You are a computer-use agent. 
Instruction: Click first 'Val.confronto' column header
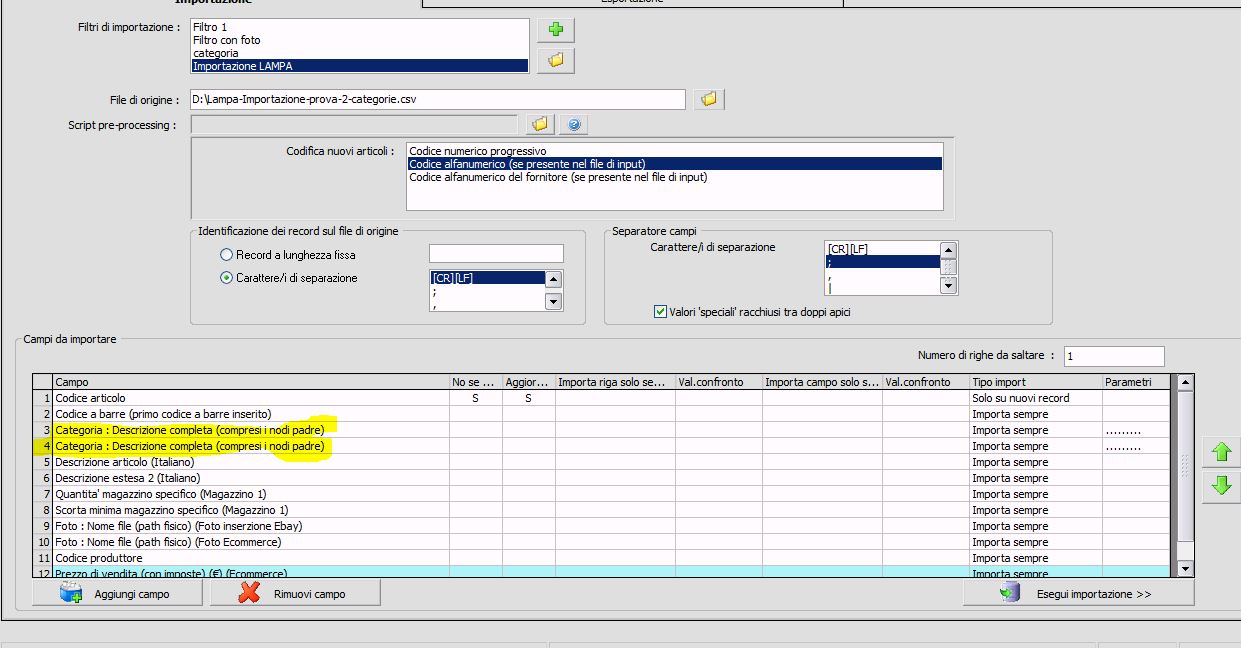point(719,382)
